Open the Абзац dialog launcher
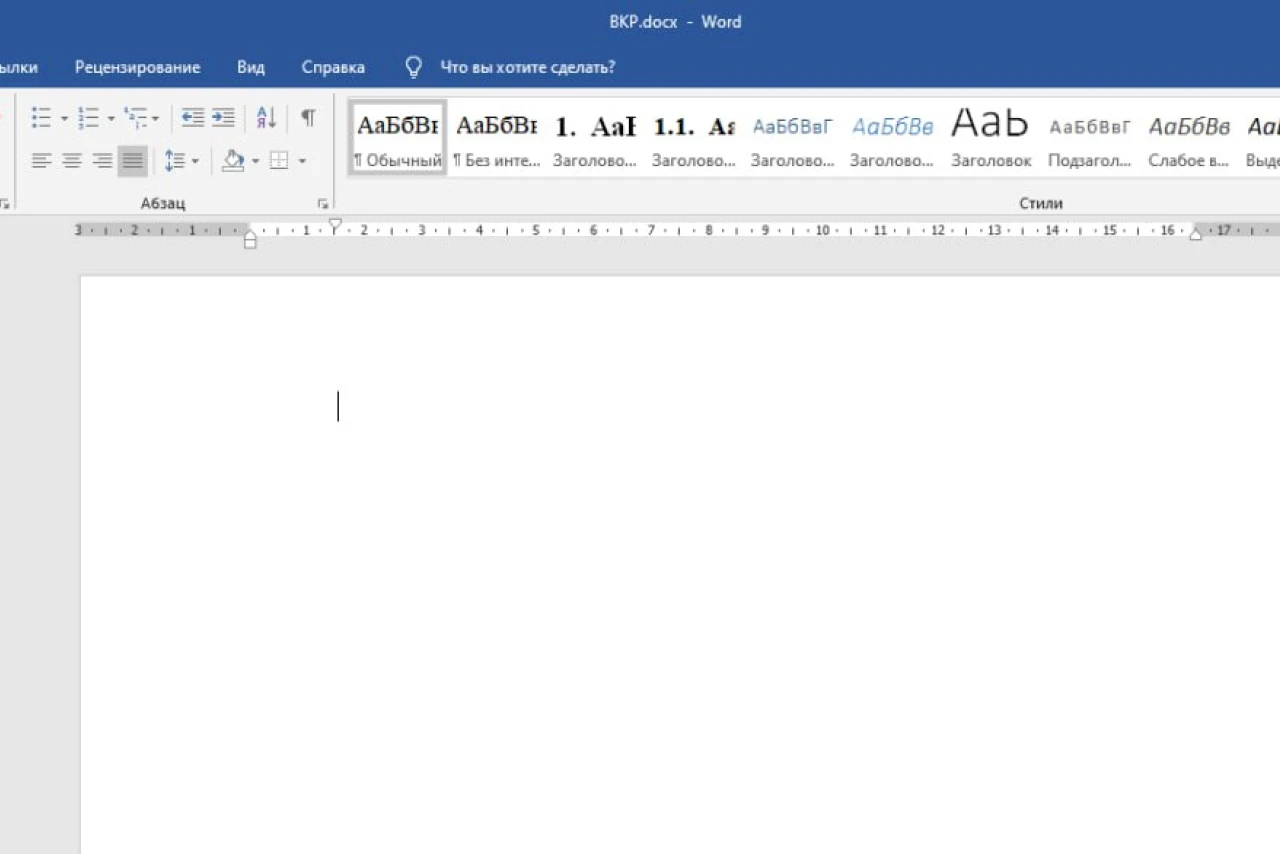Screen dimensions: 1280x854 coord(323,204)
